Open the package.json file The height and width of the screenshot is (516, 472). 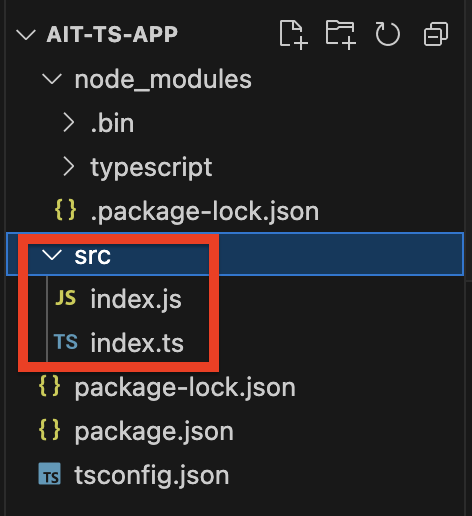tap(154, 431)
